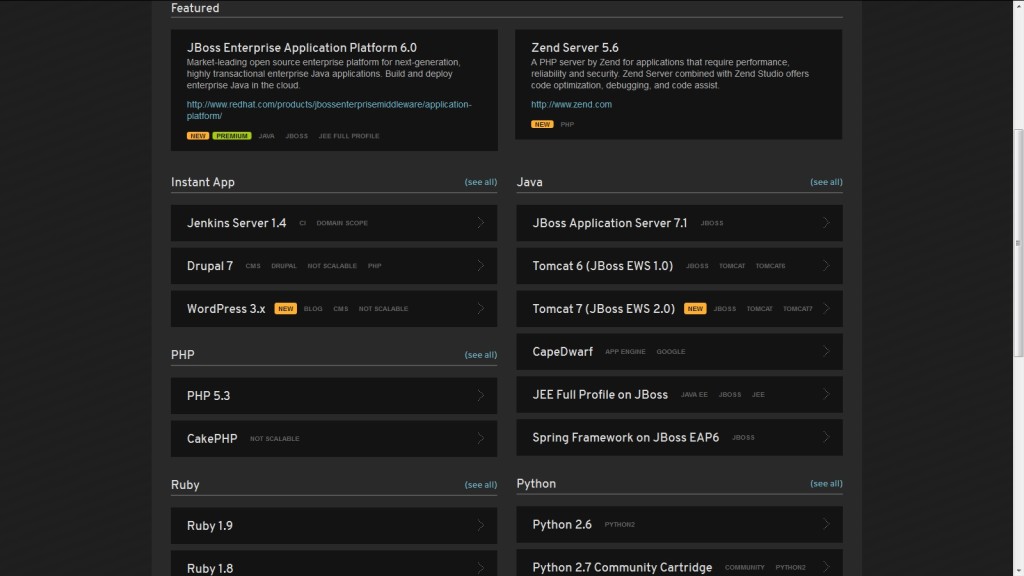Open chevron arrow on CakePHP row
Screen dimensions: 1024x576
click(481, 438)
